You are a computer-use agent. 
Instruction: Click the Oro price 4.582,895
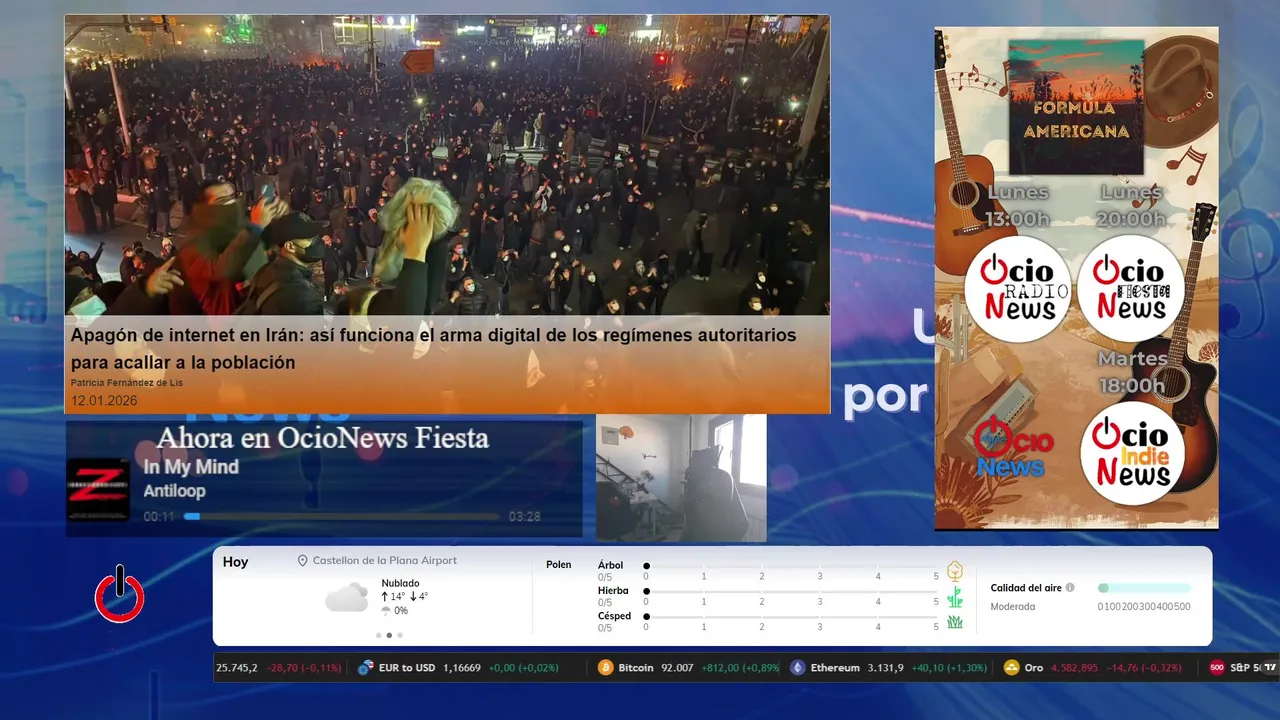1074,667
